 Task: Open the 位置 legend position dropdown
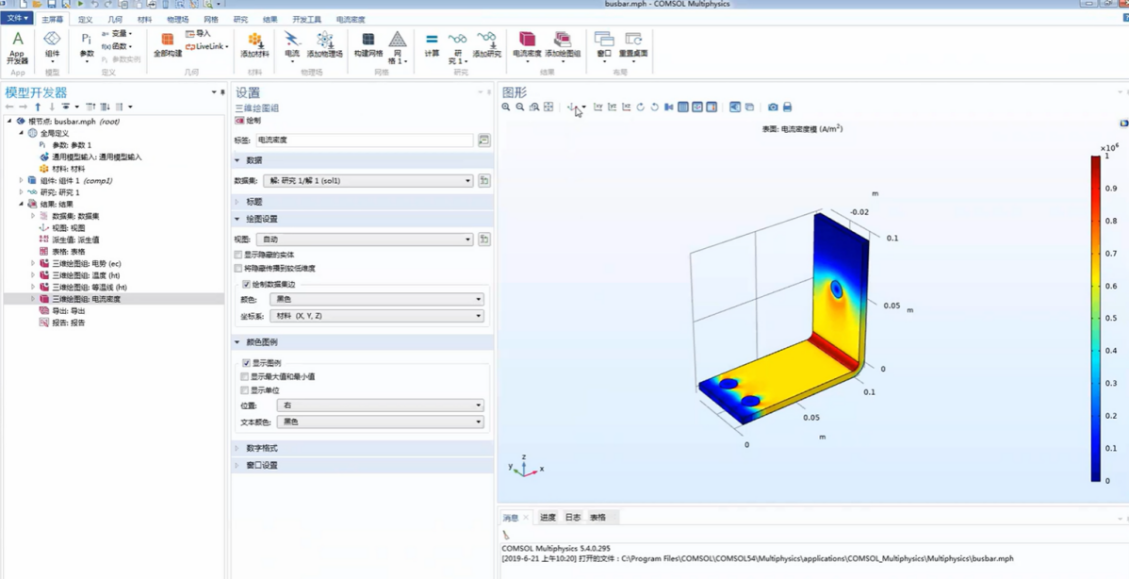(380, 406)
